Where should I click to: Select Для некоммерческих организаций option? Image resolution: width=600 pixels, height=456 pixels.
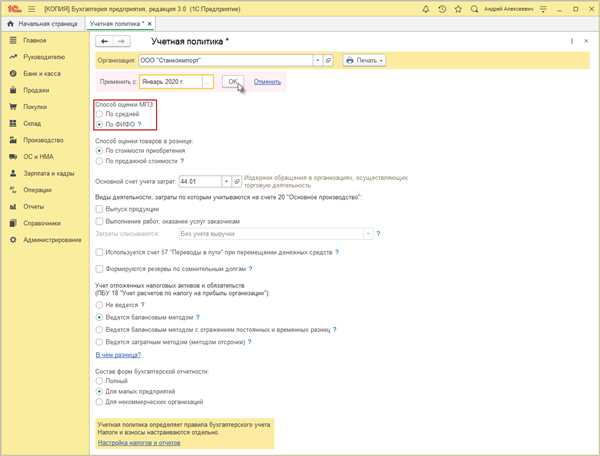99,402
